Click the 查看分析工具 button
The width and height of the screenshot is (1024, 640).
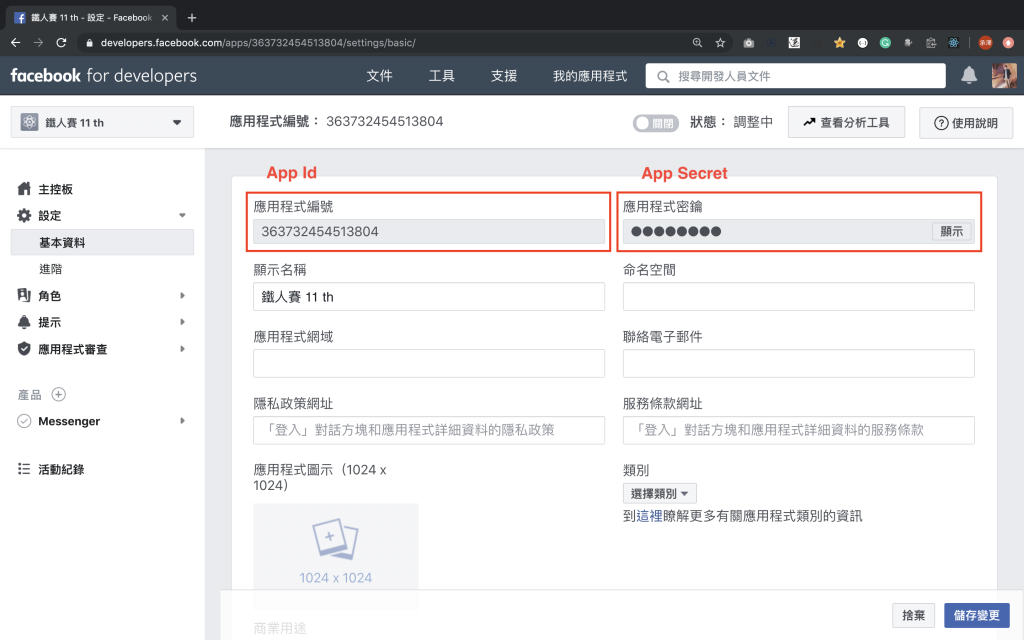(846, 122)
